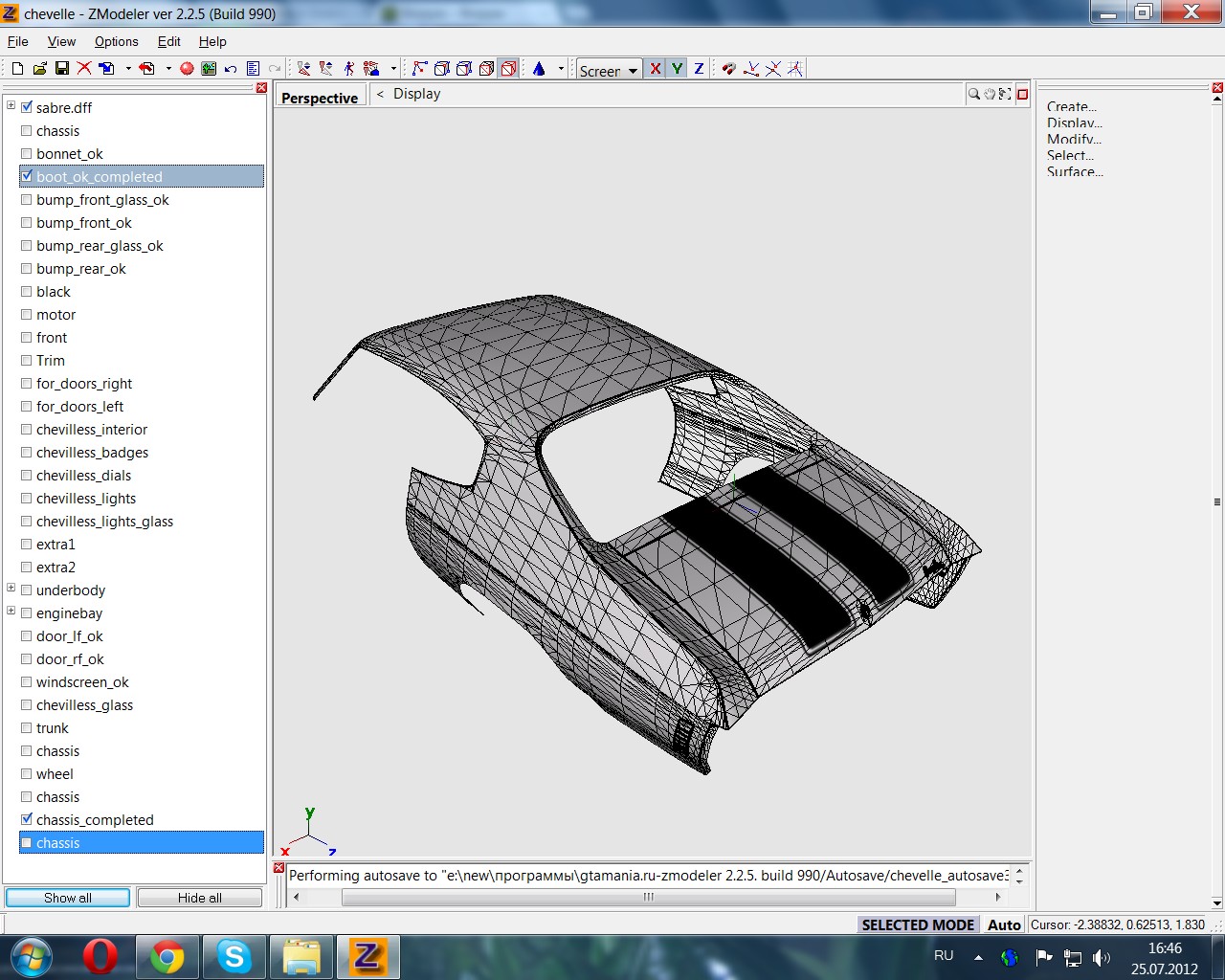Click the zoom magnifier icon in viewport header
The height and width of the screenshot is (980, 1225).
click(973, 94)
